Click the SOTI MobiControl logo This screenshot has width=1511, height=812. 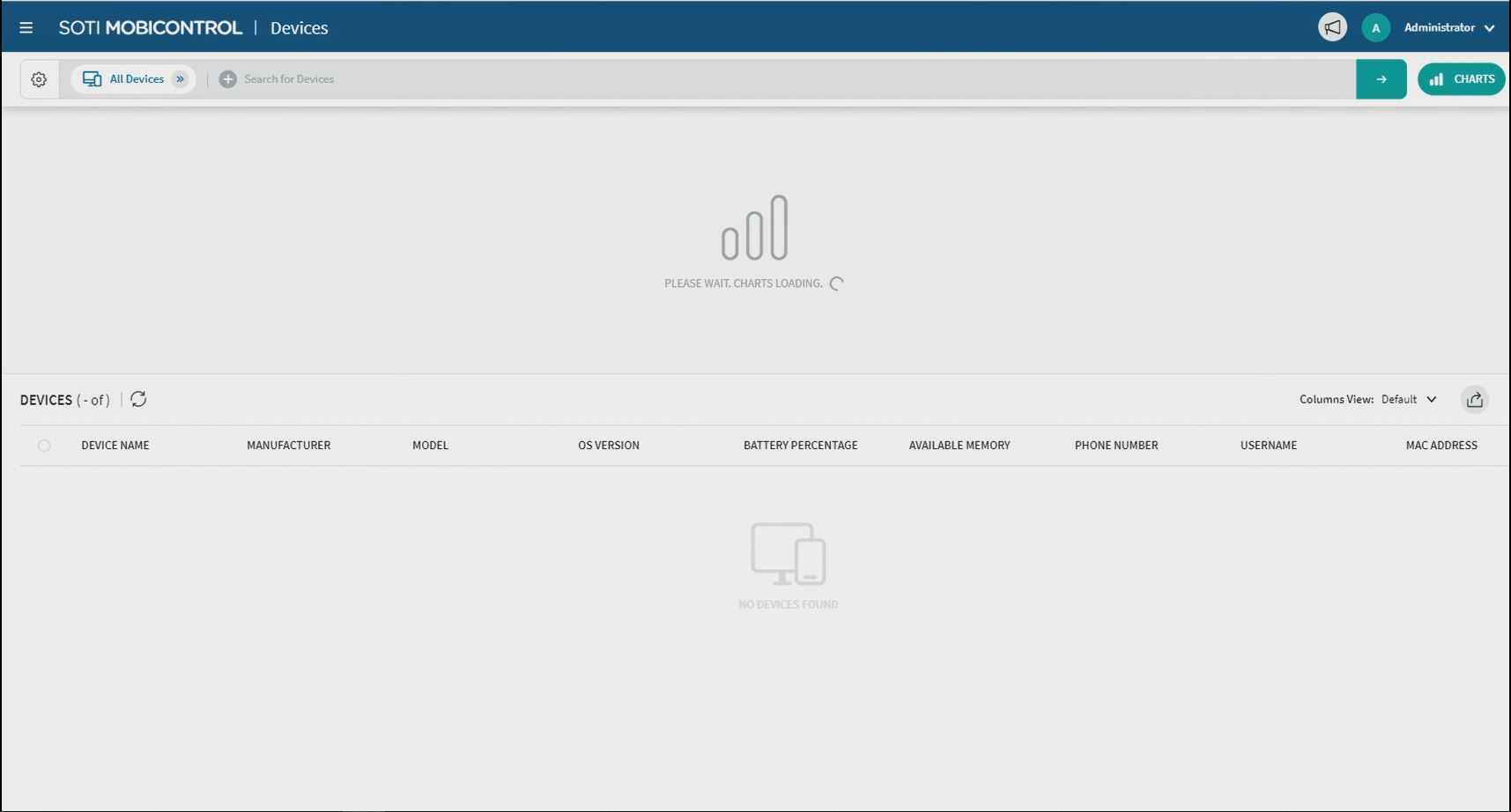tap(150, 27)
